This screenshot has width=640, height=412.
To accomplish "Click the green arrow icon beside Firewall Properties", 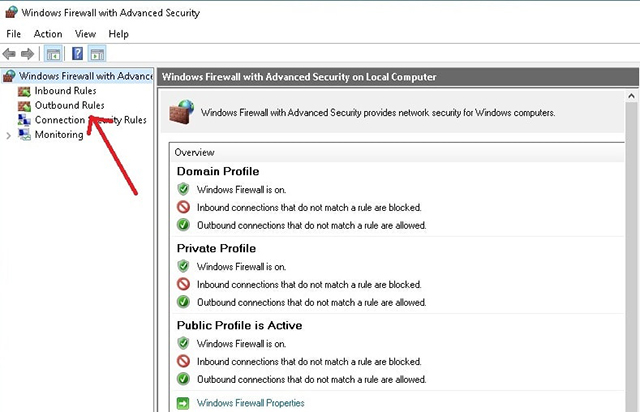I will coord(183,403).
